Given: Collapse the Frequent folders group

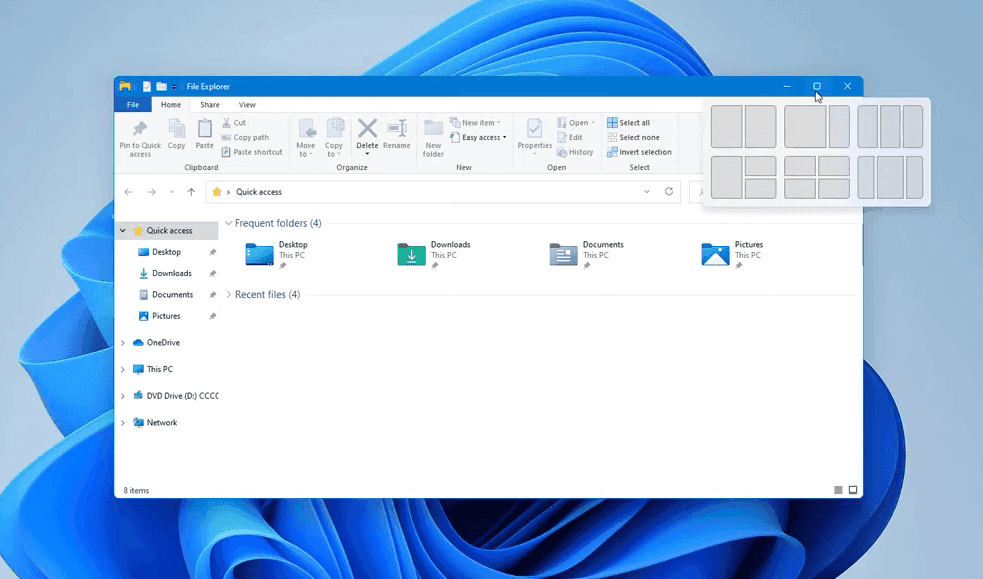Looking at the screenshot, I should 229,223.
